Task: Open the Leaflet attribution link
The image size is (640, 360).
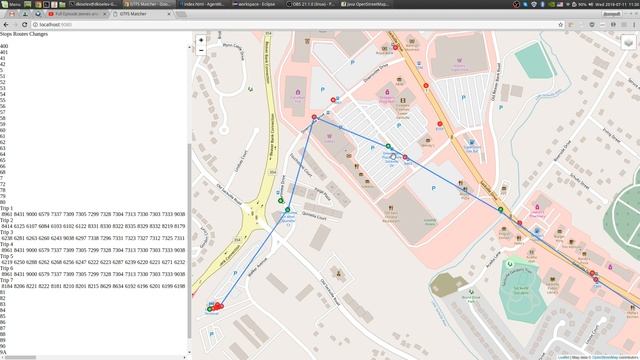Action: click(563, 358)
